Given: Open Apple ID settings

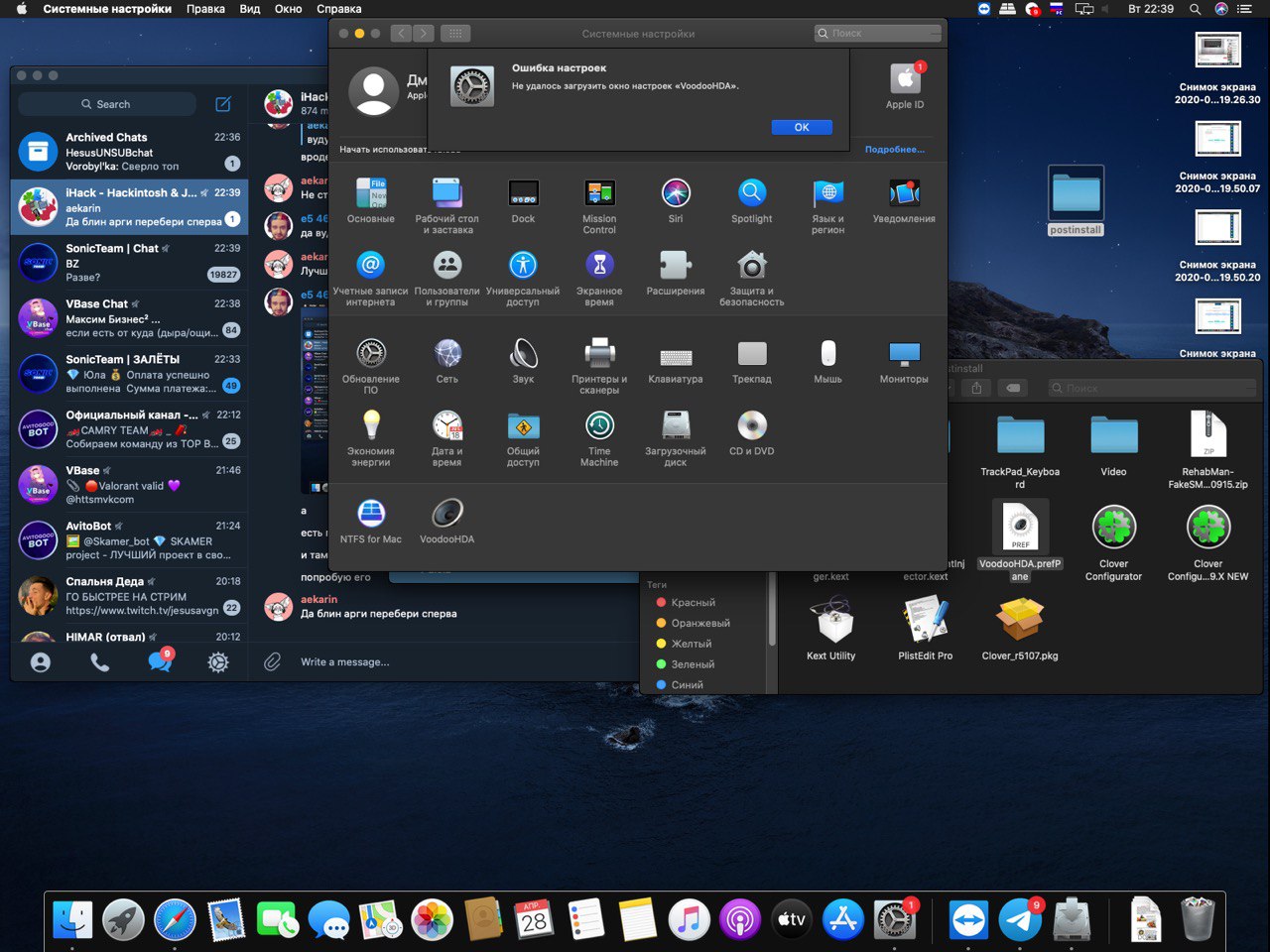Looking at the screenshot, I should (905, 86).
